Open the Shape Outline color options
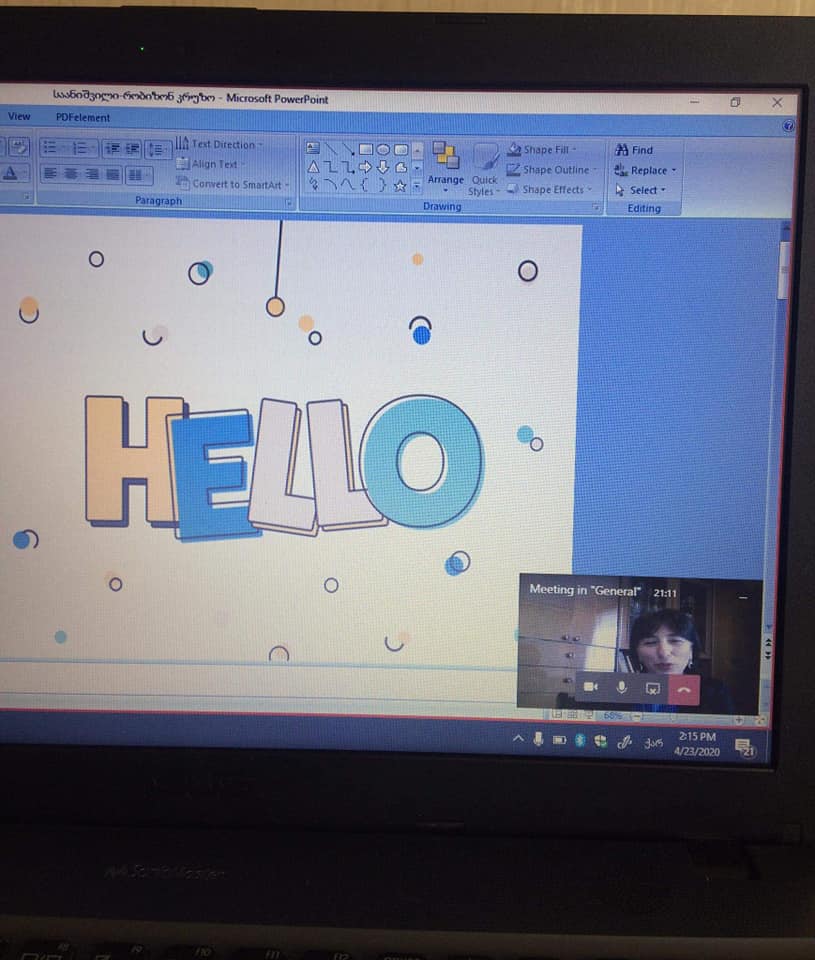815x960 pixels. click(552, 170)
